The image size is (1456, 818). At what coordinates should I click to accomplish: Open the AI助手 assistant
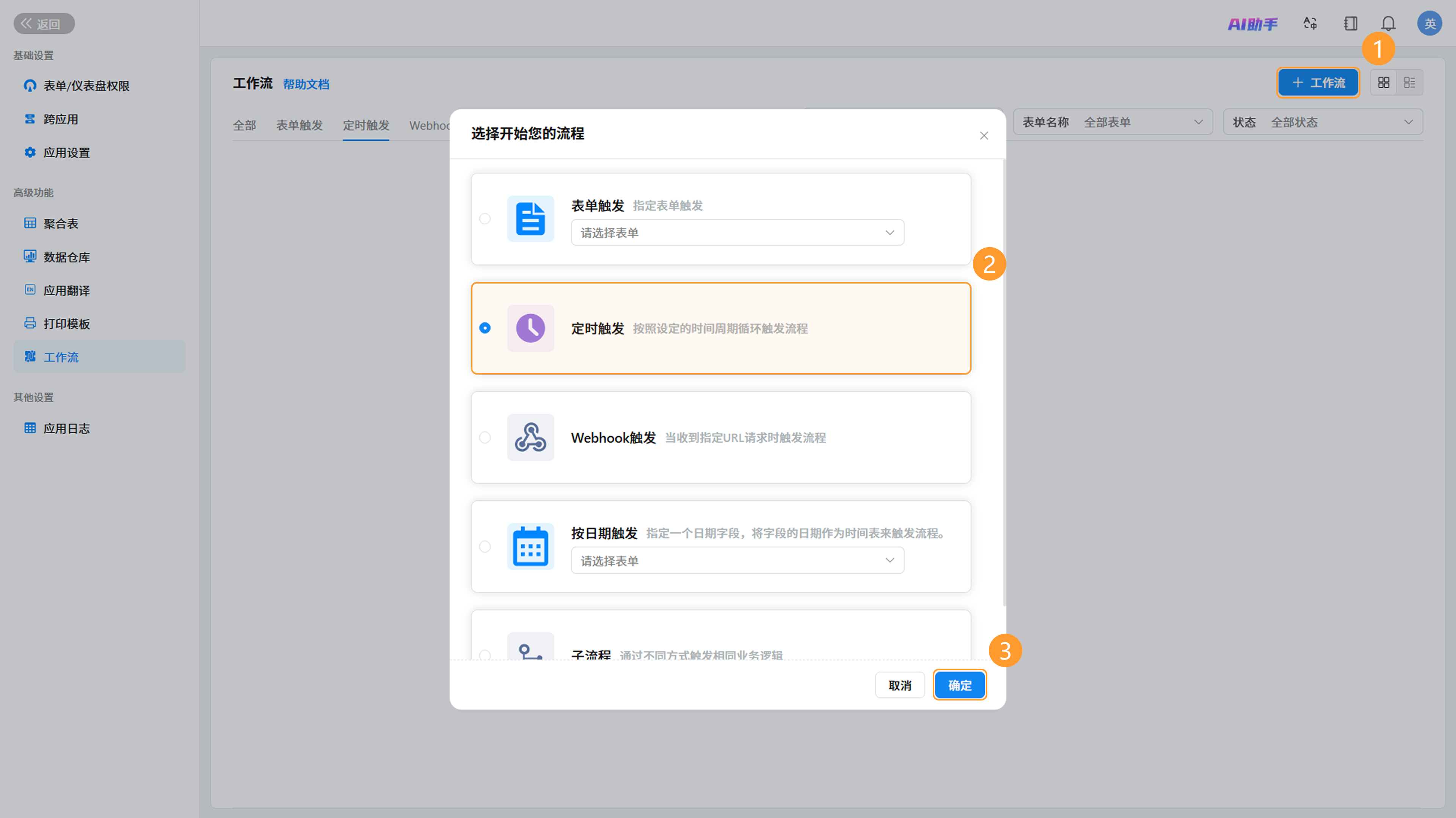pyautogui.click(x=1252, y=24)
